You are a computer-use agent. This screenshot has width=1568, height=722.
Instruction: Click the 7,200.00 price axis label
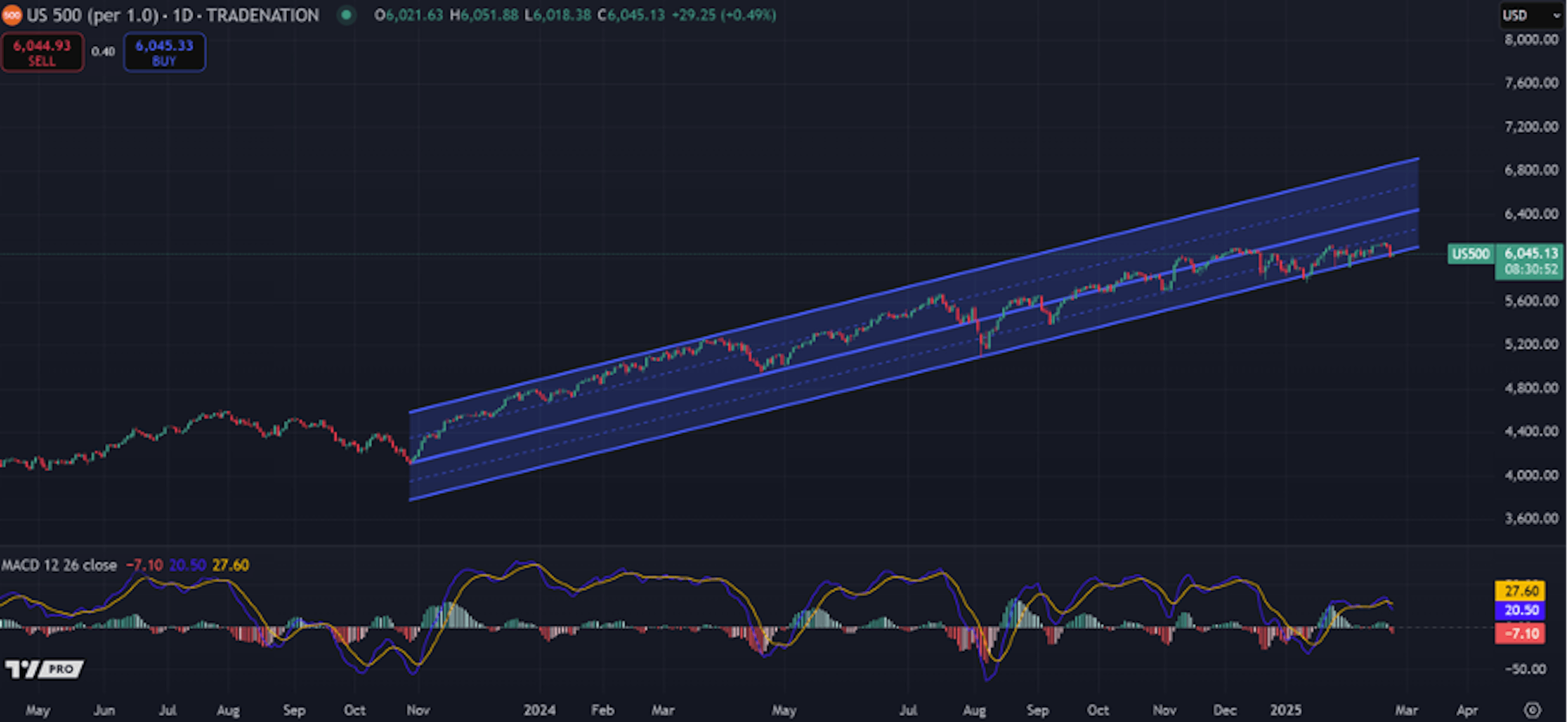[x=1531, y=127]
